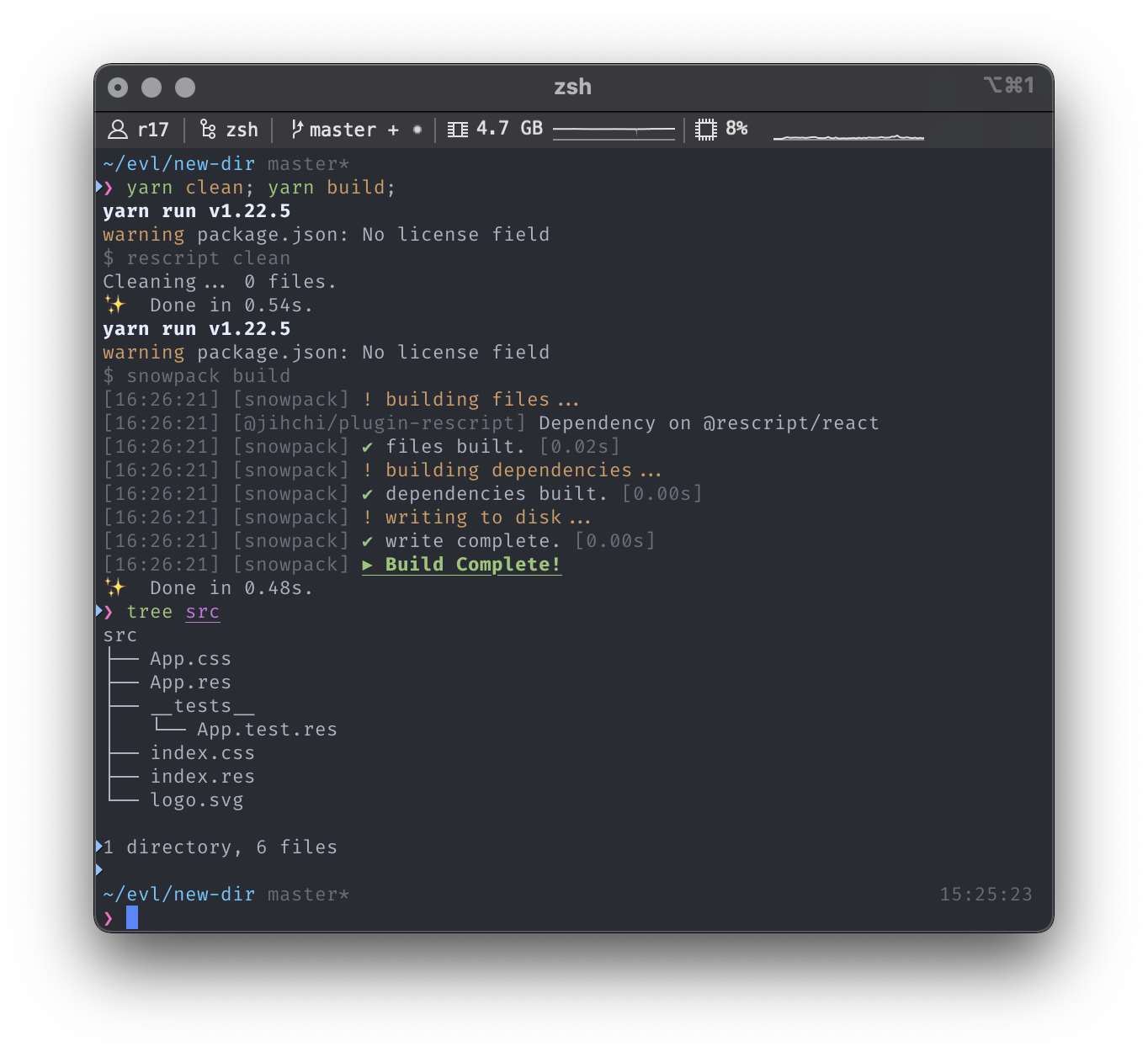Click the green checkmark beside write complete
The height and width of the screenshot is (1057, 1148).
(x=367, y=541)
